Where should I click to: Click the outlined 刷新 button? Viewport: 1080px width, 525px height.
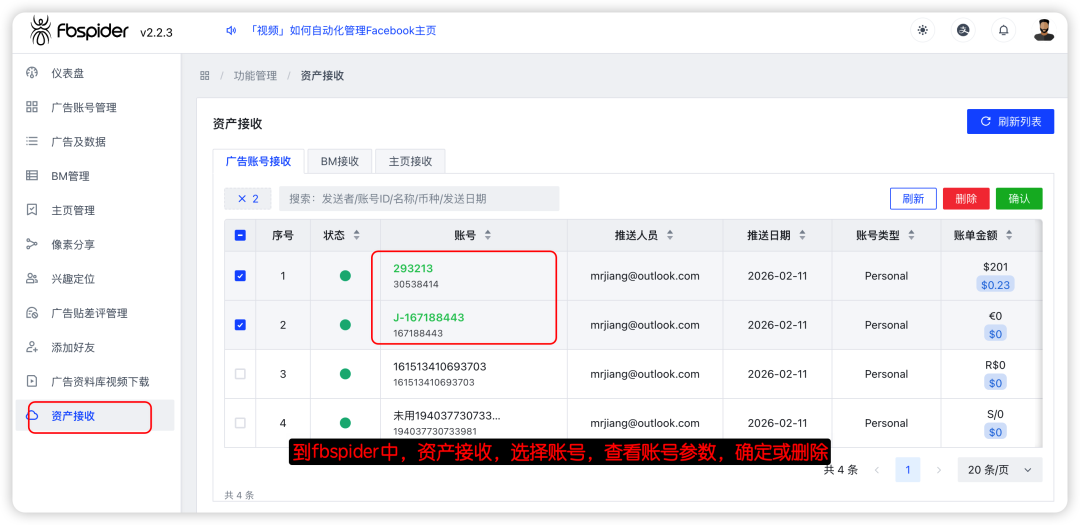click(913, 198)
